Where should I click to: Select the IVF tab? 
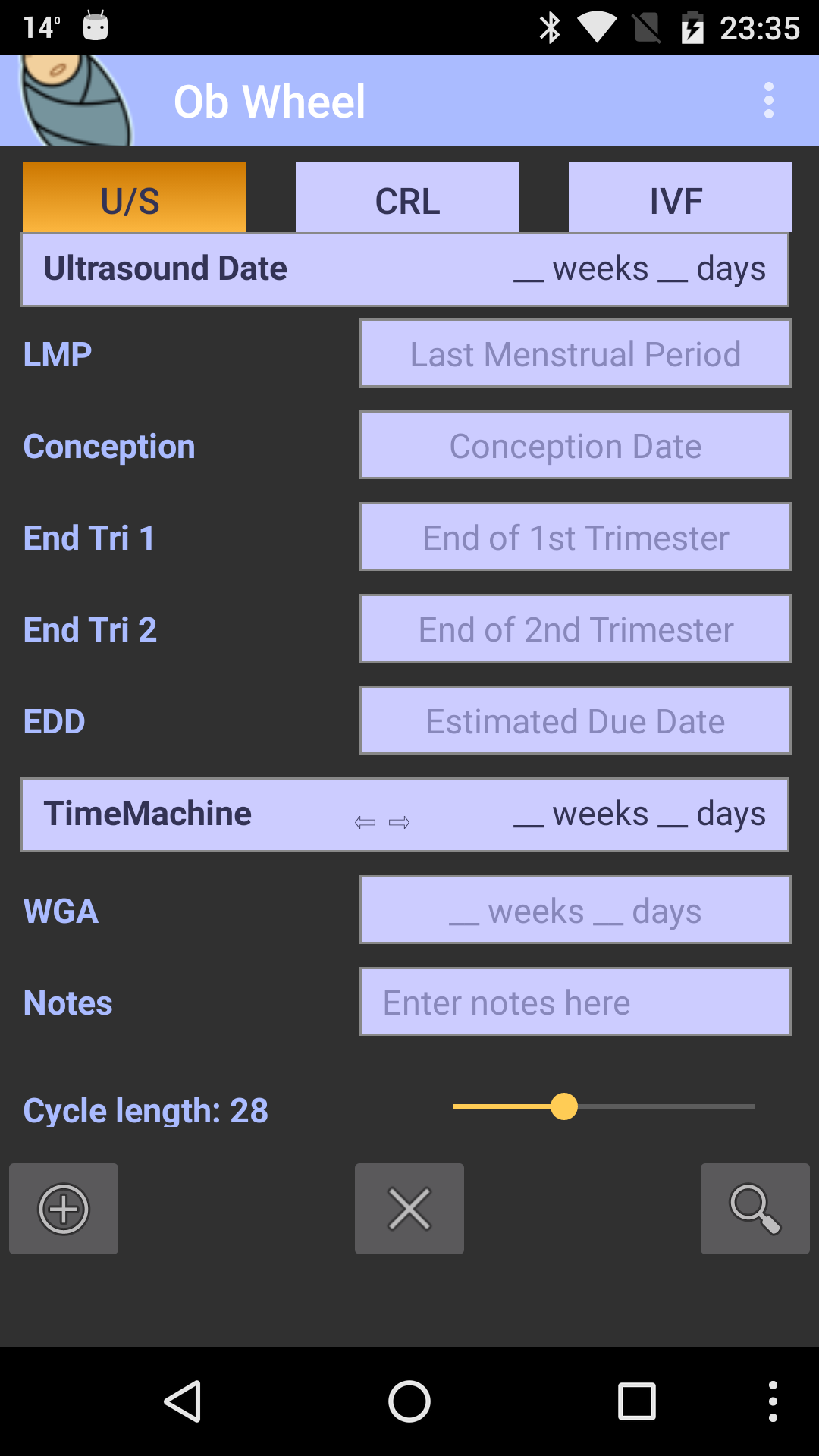[x=679, y=198]
